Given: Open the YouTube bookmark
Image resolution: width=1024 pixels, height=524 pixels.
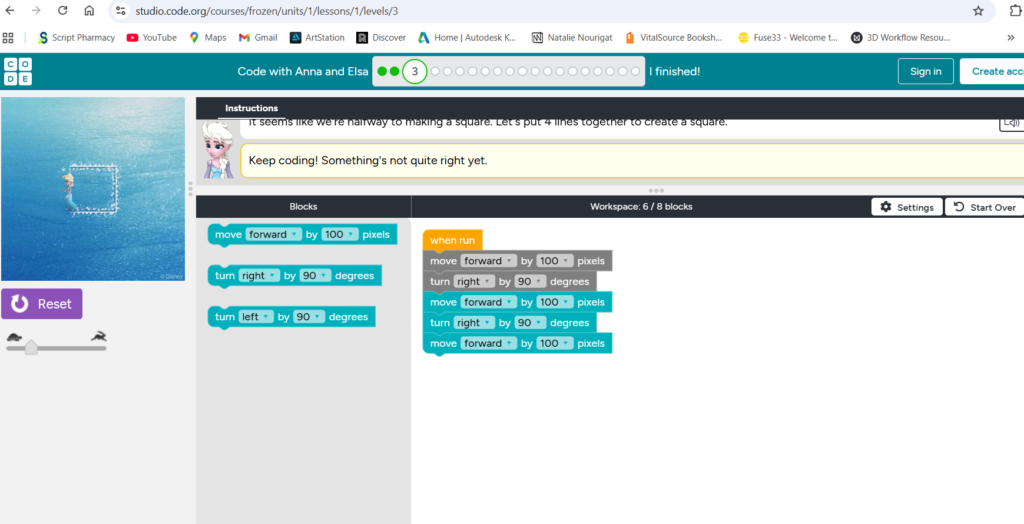Looking at the screenshot, I should coord(151,37).
